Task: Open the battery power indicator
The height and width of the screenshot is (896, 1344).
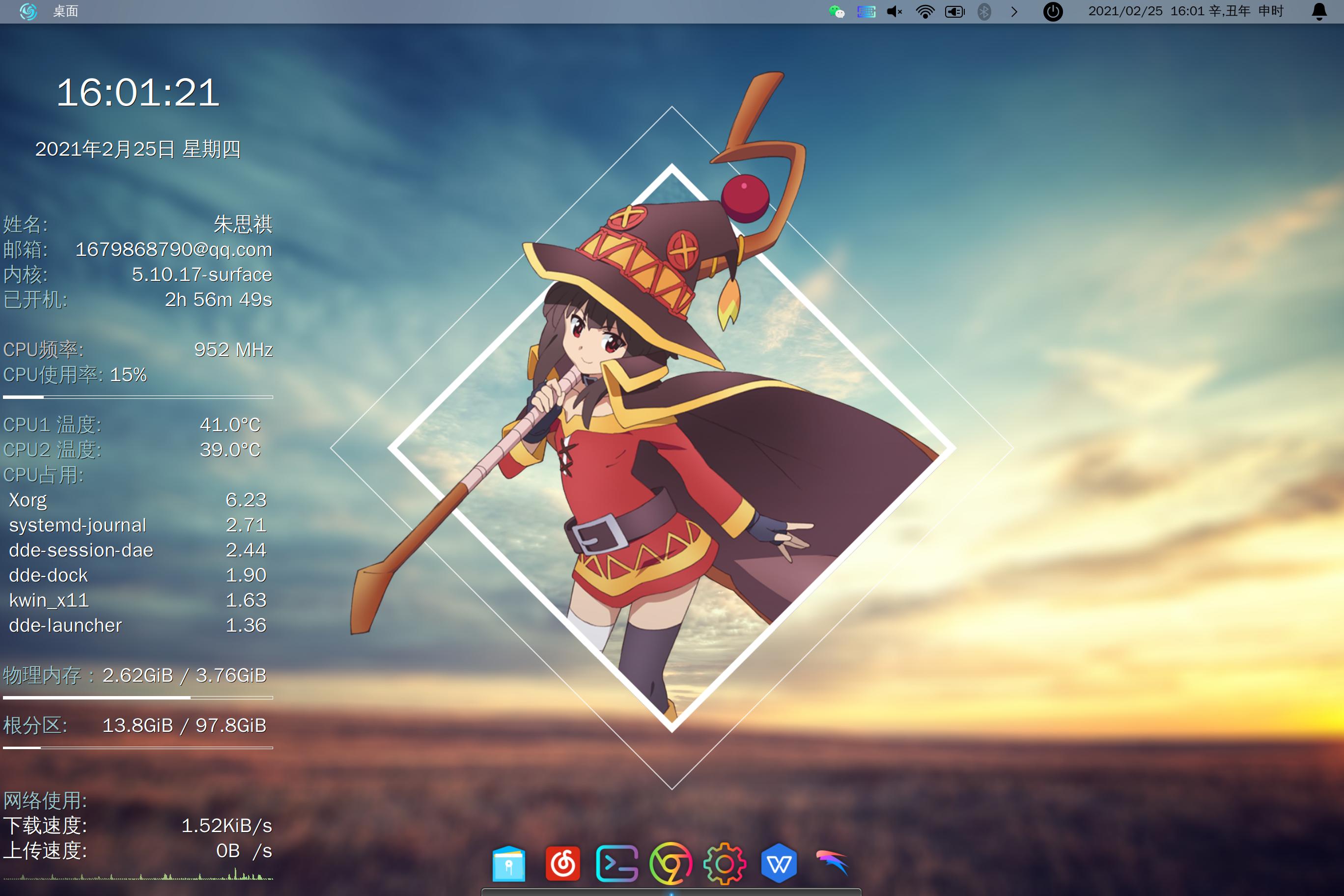Action: pyautogui.click(x=954, y=11)
